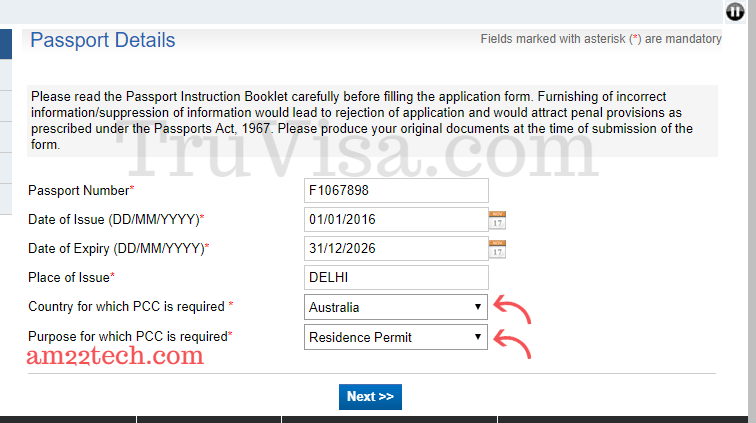Click the Passport Number field
This screenshot has width=756, height=423.
(x=396, y=190)
